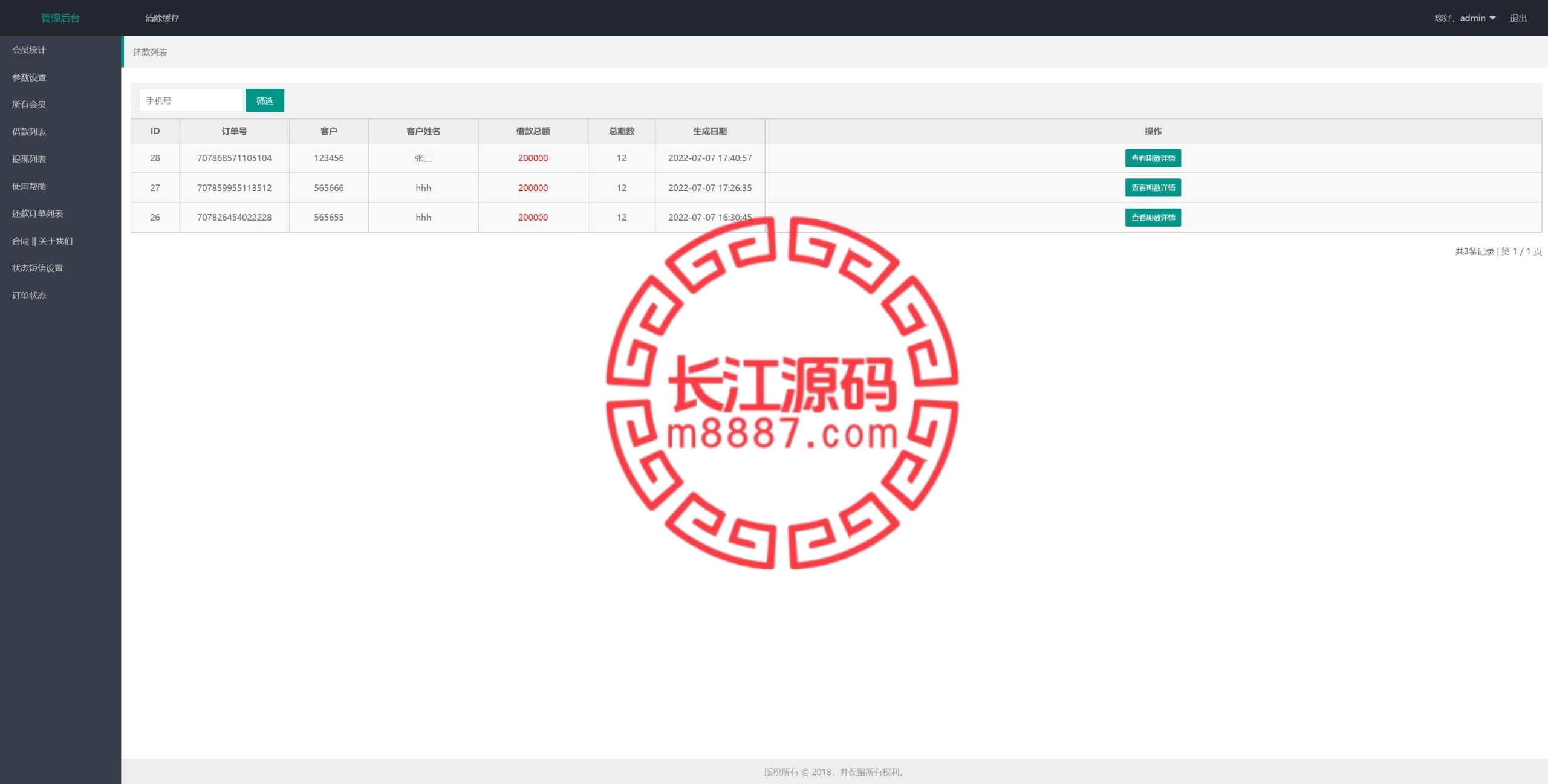This screenshot has height=784, width=1548.
Task: Click customer value 565655
Action: click(x=329, y=218)
